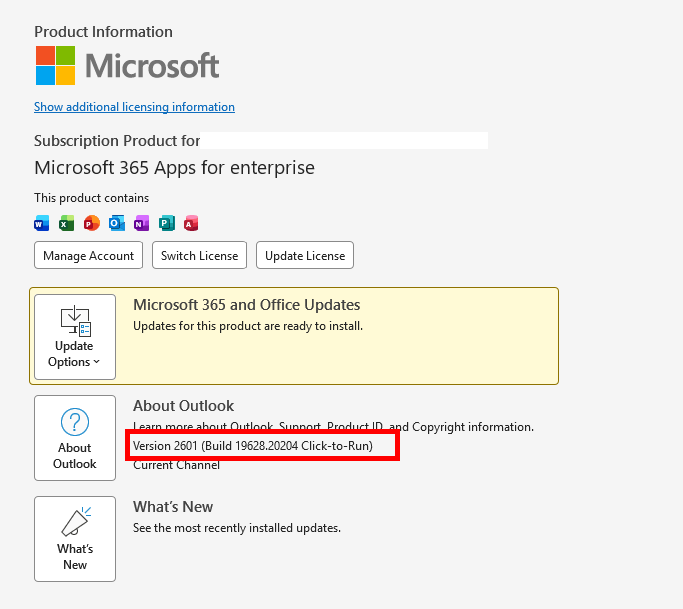
Task: Click the What's New button
Action: pyautogui.click(x=75, y=539)
